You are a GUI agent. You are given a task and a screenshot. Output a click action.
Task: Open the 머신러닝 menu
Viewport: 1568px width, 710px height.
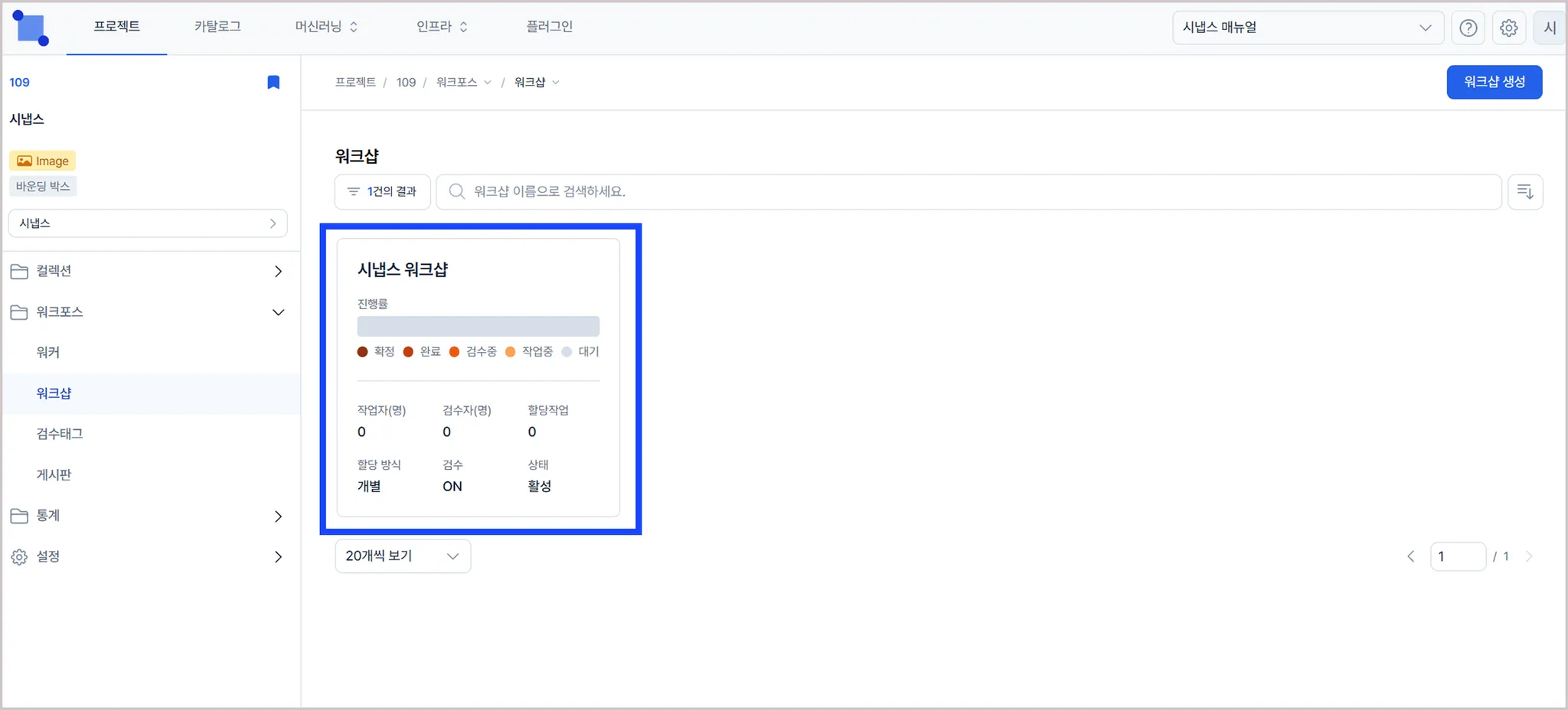coord(326,27)
